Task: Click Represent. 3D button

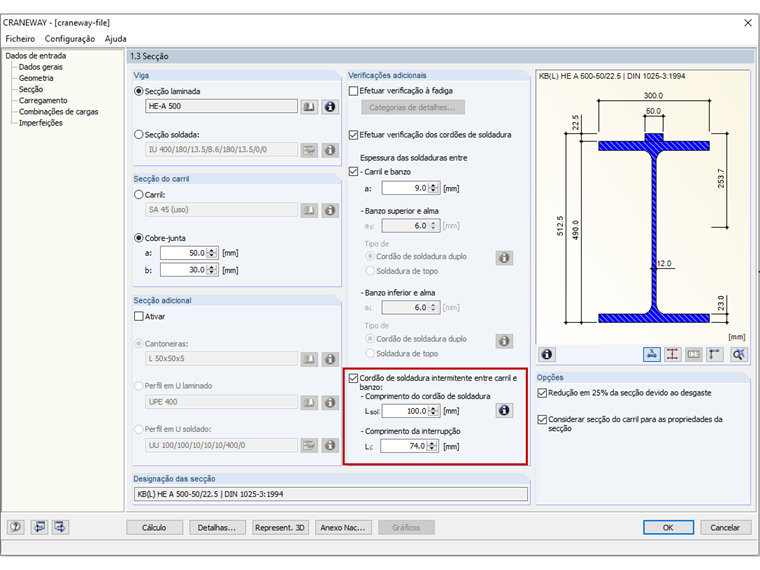Action: point(280,527)
